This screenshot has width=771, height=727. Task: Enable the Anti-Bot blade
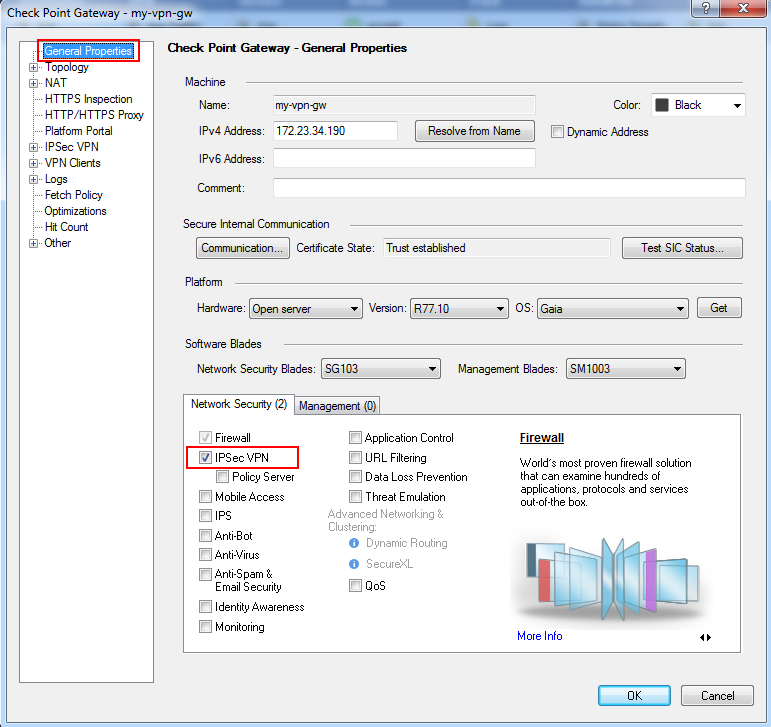pos(205,535)
